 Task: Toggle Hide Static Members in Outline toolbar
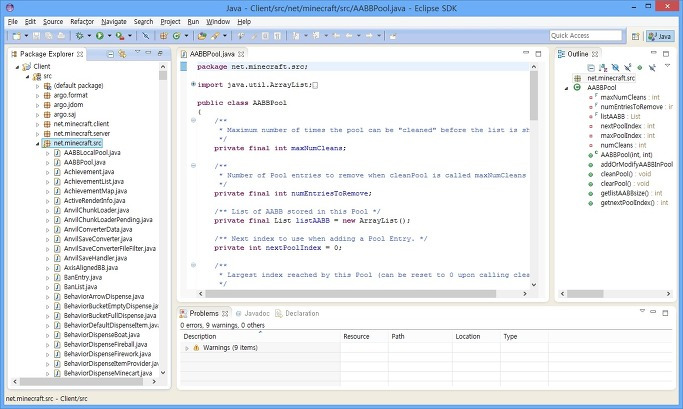pos(627,68)
